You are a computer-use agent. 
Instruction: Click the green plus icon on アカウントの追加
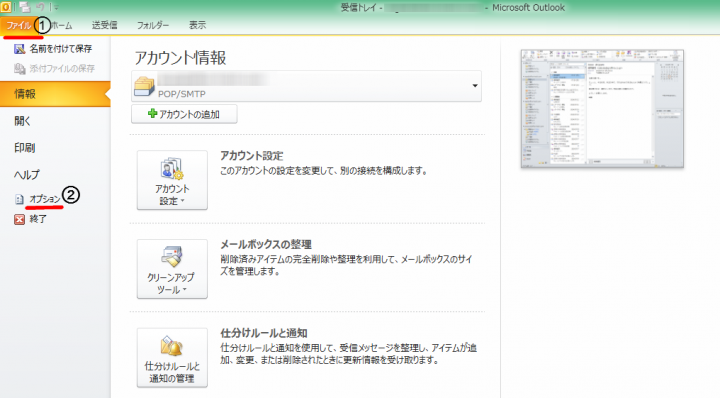tap(152, 113)
